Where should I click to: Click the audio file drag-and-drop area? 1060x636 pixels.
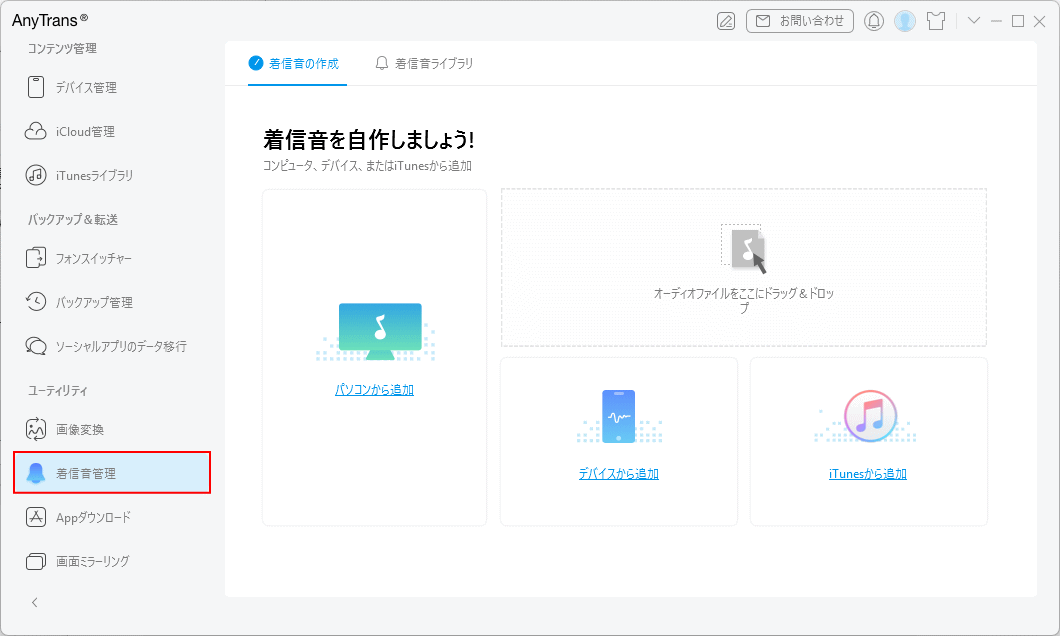tap(744, 268)
